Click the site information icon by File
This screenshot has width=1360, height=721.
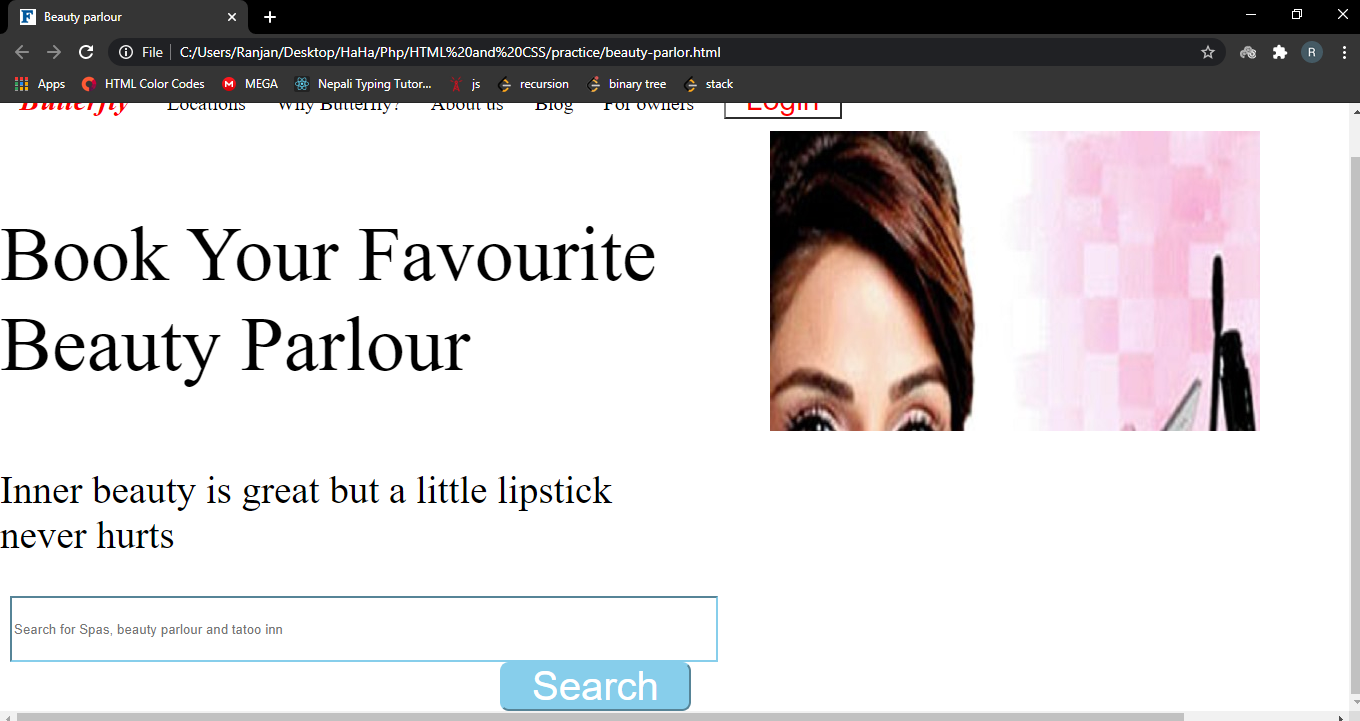pyautogui.click(x=126, y=52)
